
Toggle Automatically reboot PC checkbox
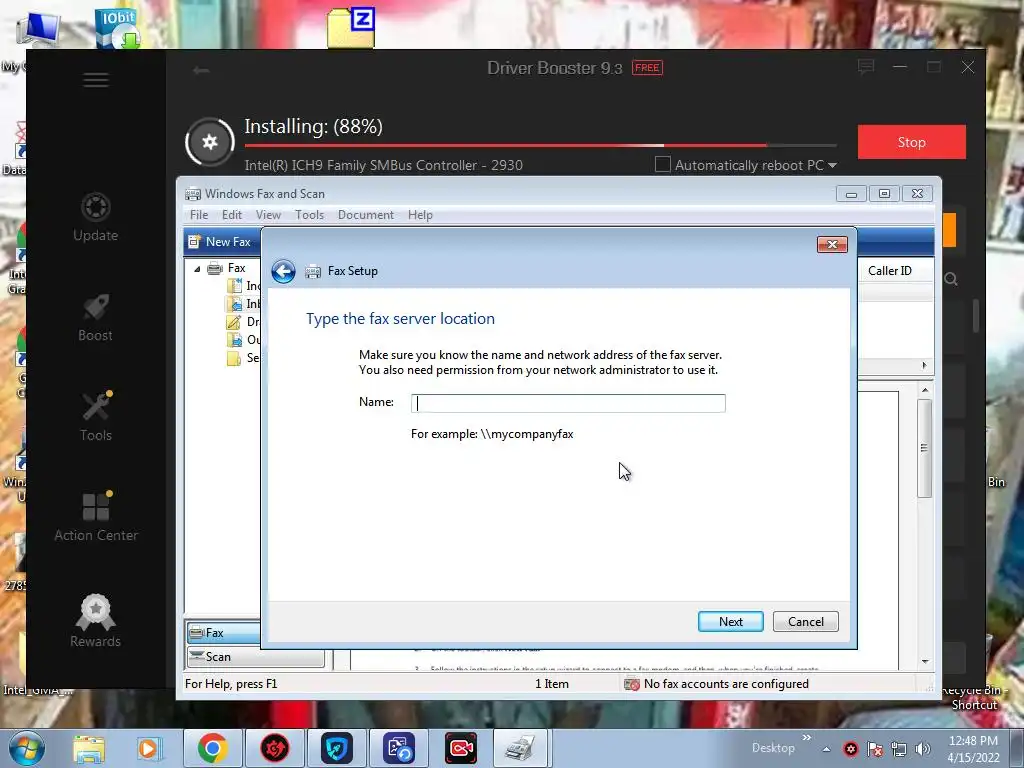click(662, 165)
